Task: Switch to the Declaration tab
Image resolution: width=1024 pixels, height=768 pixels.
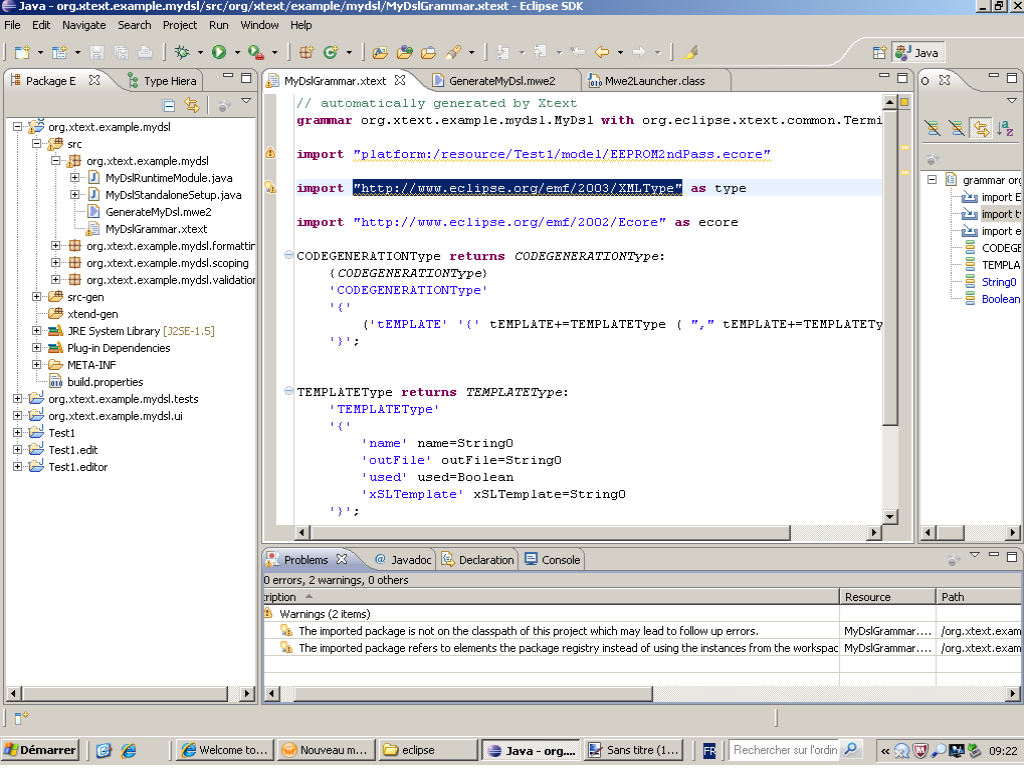Action: (478, 560)
